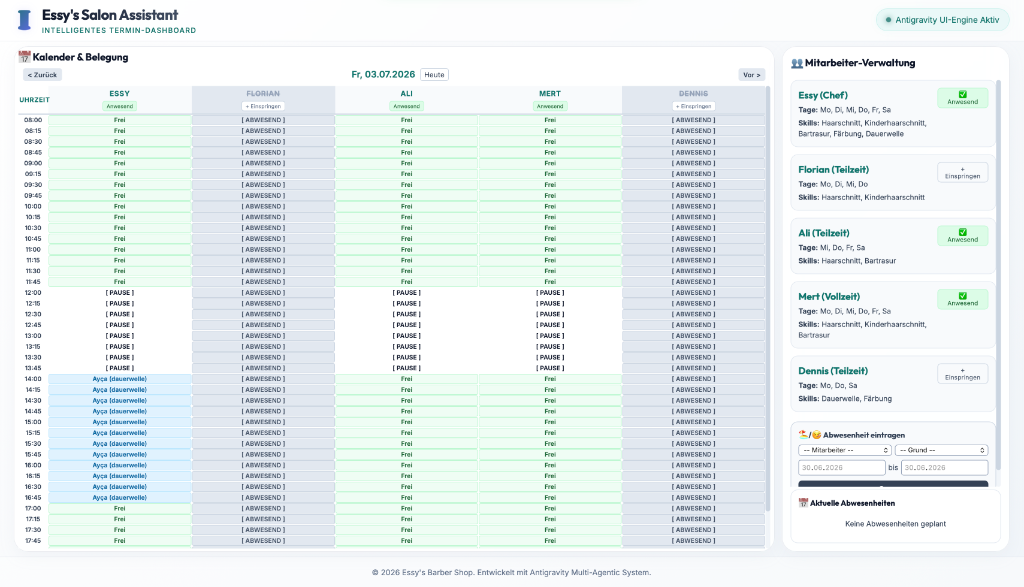Click the UHRZEIT column header
Viewport: 1024px width, 587px height.
click(x=34, y=100)
